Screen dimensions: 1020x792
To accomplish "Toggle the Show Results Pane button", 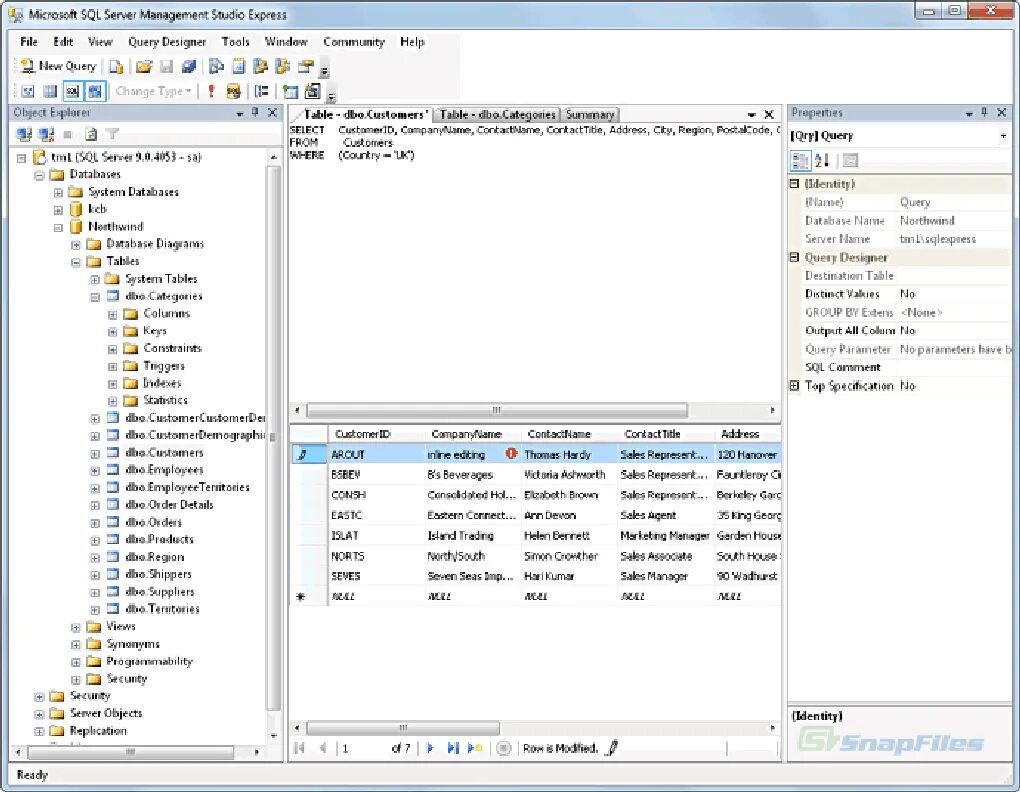I will tap(96, 91).
